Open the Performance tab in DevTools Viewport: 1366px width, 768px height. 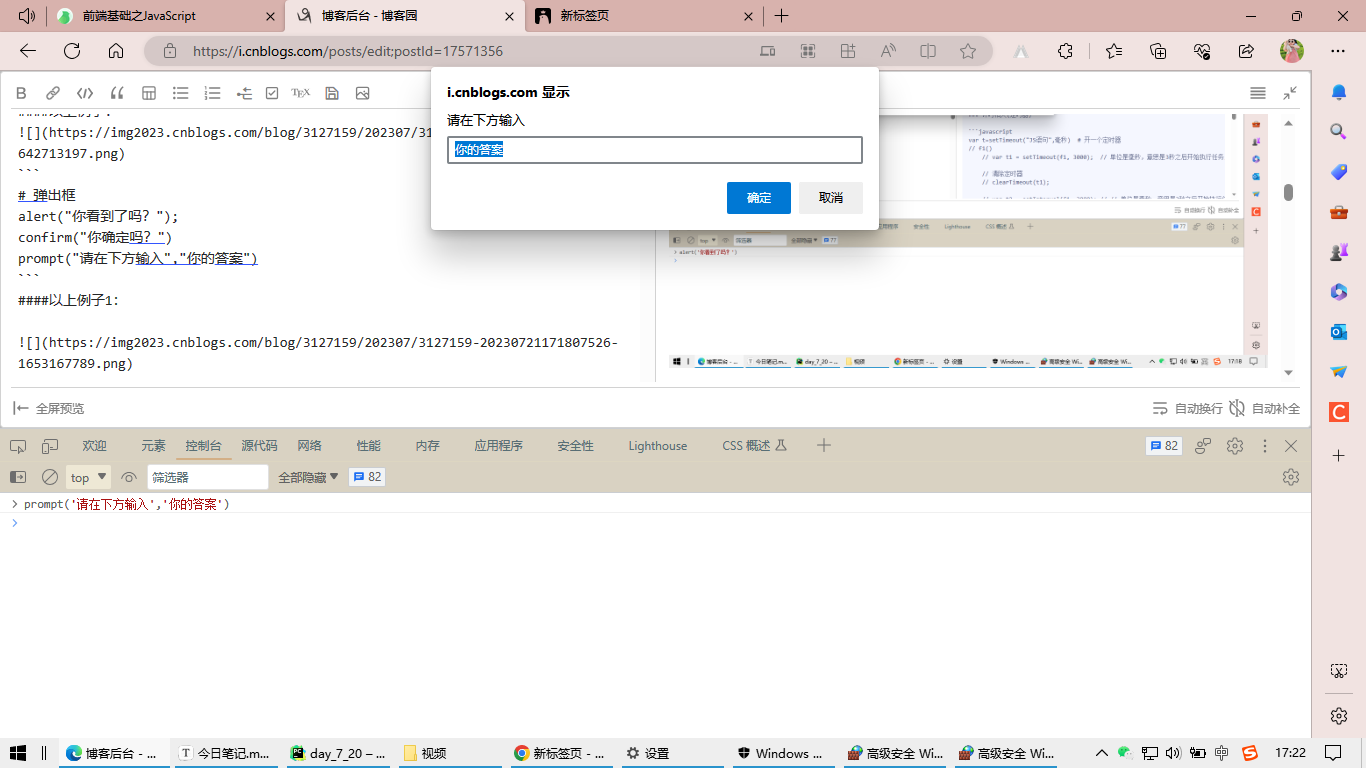click(x=369, y=446)
